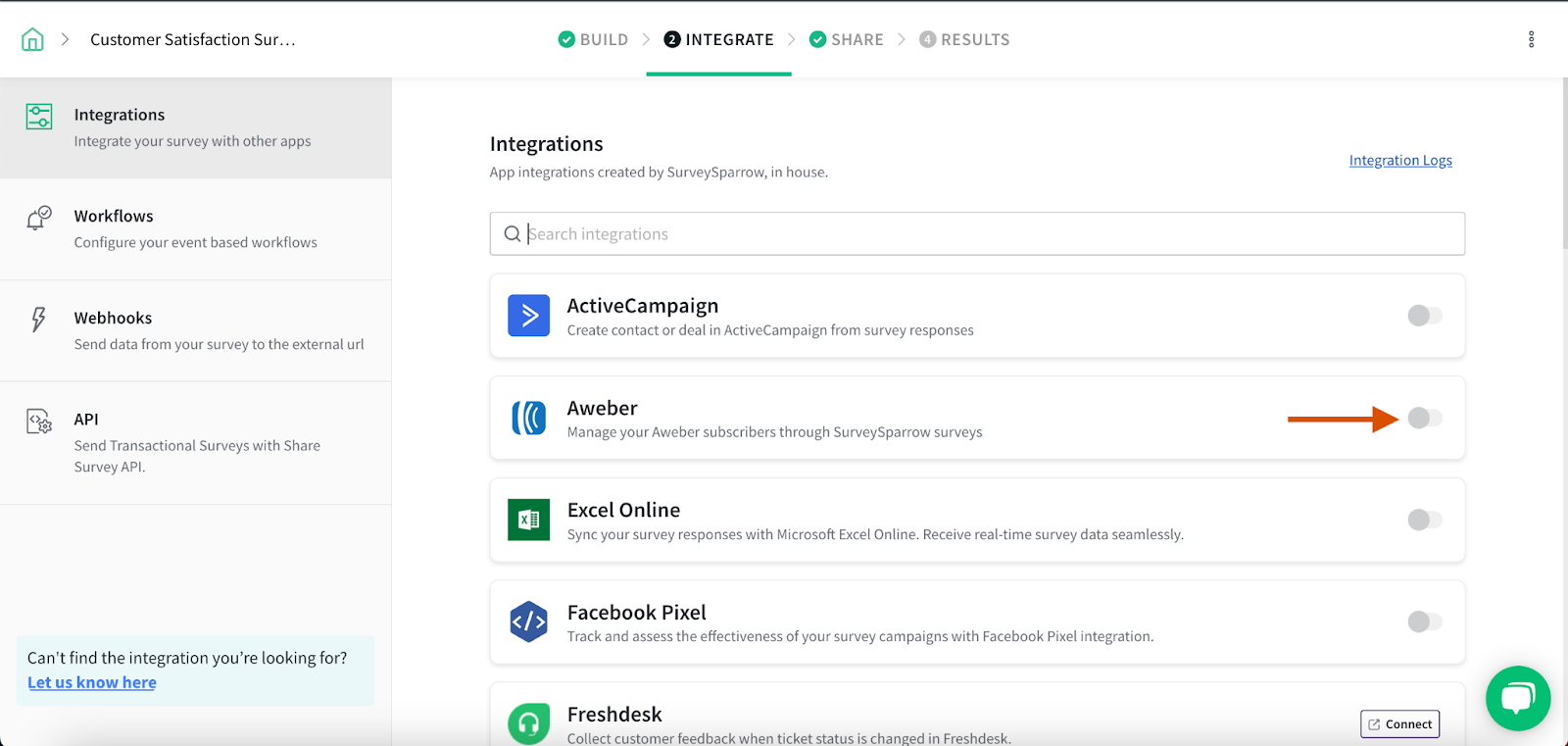Click the Freshdesk headset logo icon
1568x746 pixels.
tap(528, 723)
